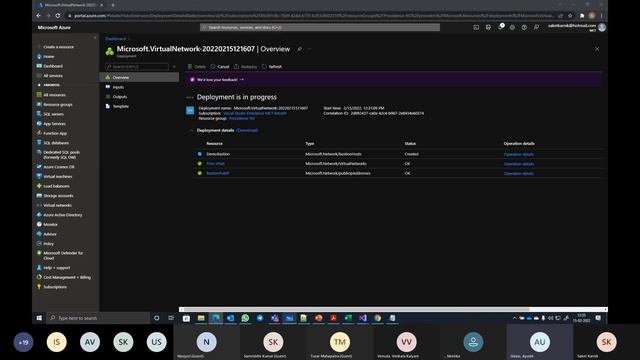Click the Cancel deployment button
This screenshot has height=360, width=640.
pyautogui.click(x=220, y=67)
